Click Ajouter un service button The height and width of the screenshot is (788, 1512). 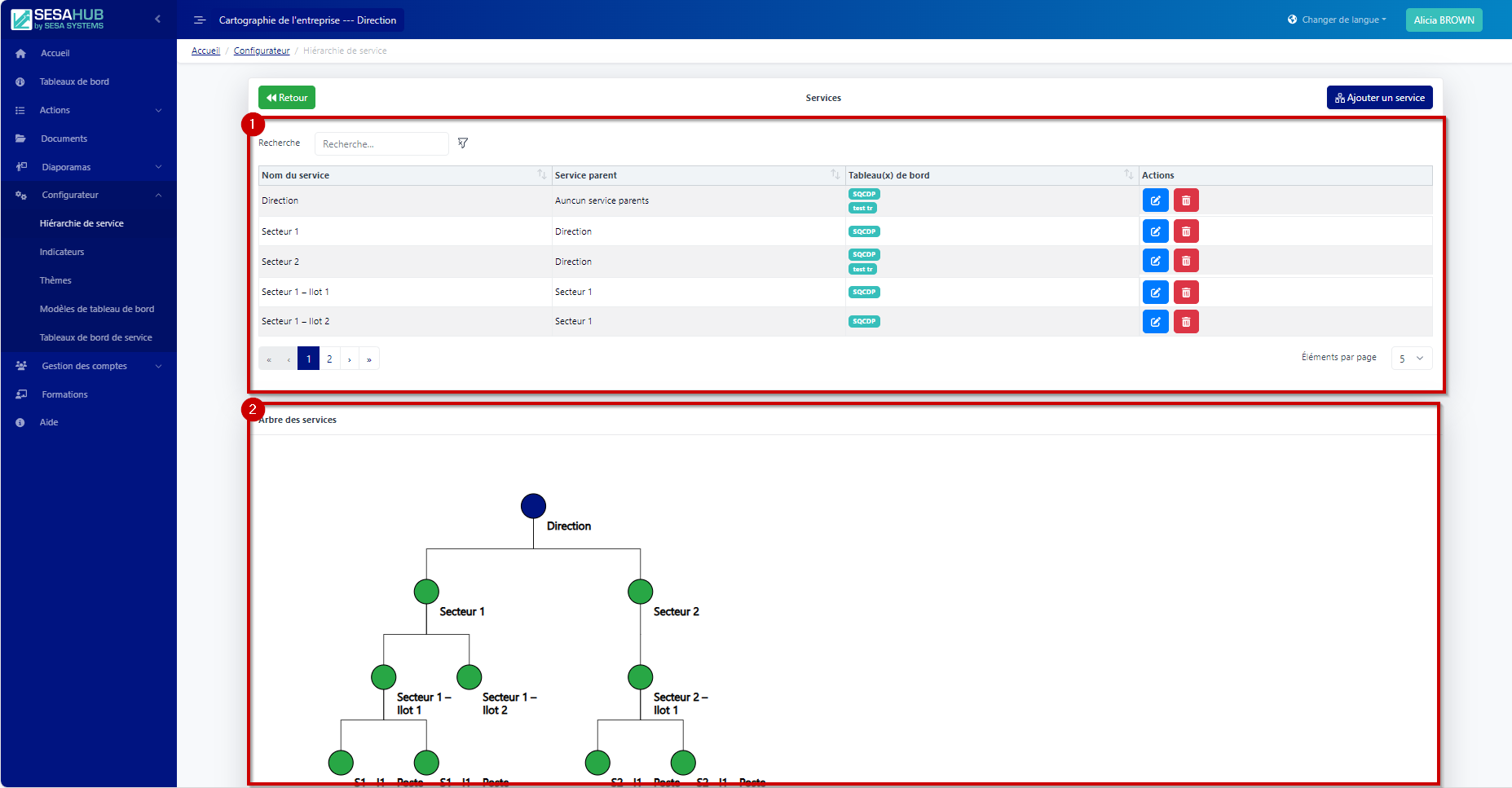click(1379, 98)
